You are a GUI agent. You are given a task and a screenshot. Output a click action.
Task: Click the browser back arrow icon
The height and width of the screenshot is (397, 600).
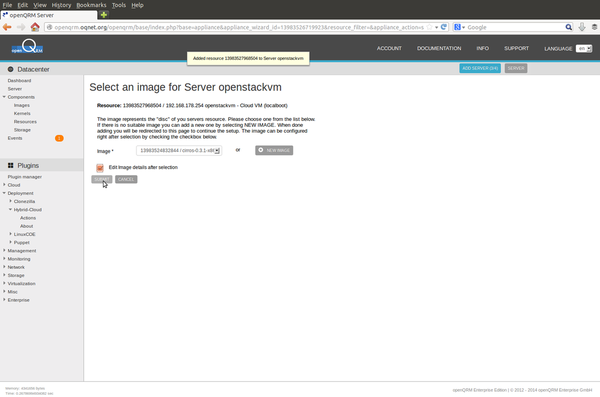(x=7, y=27)
